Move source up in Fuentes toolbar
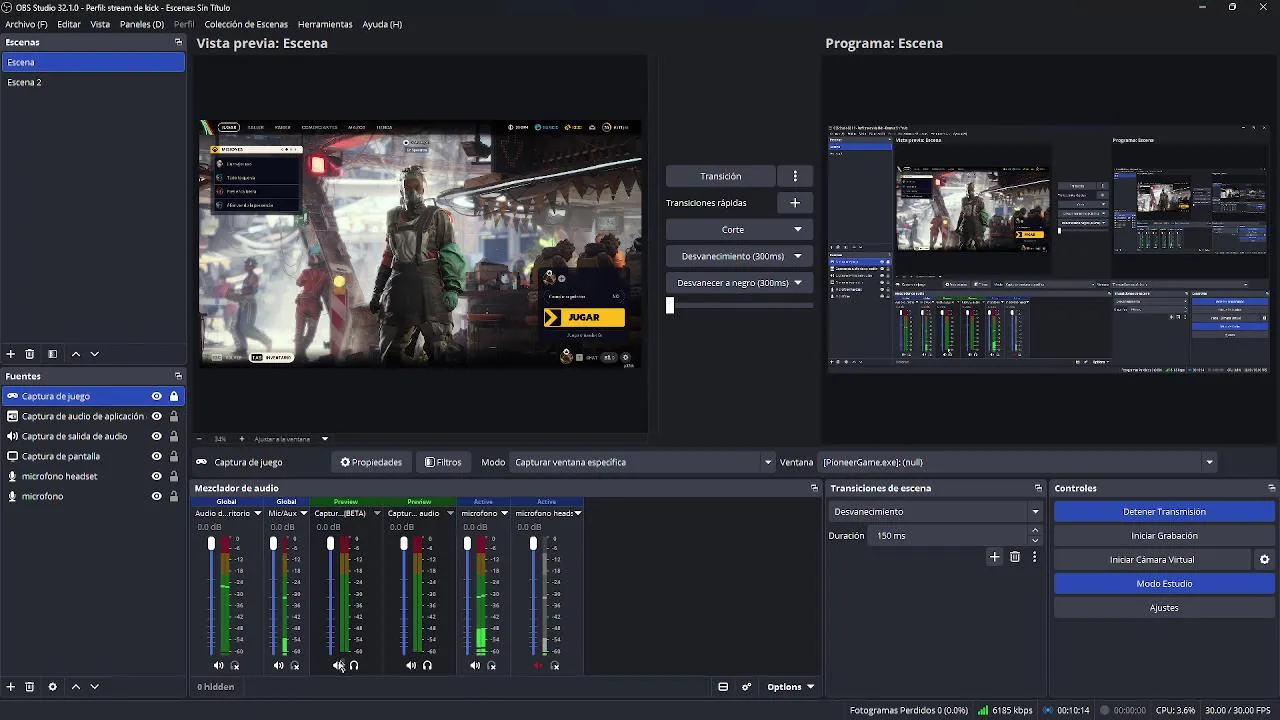Screen dimensions: 1280x720 tap(76, 687)
